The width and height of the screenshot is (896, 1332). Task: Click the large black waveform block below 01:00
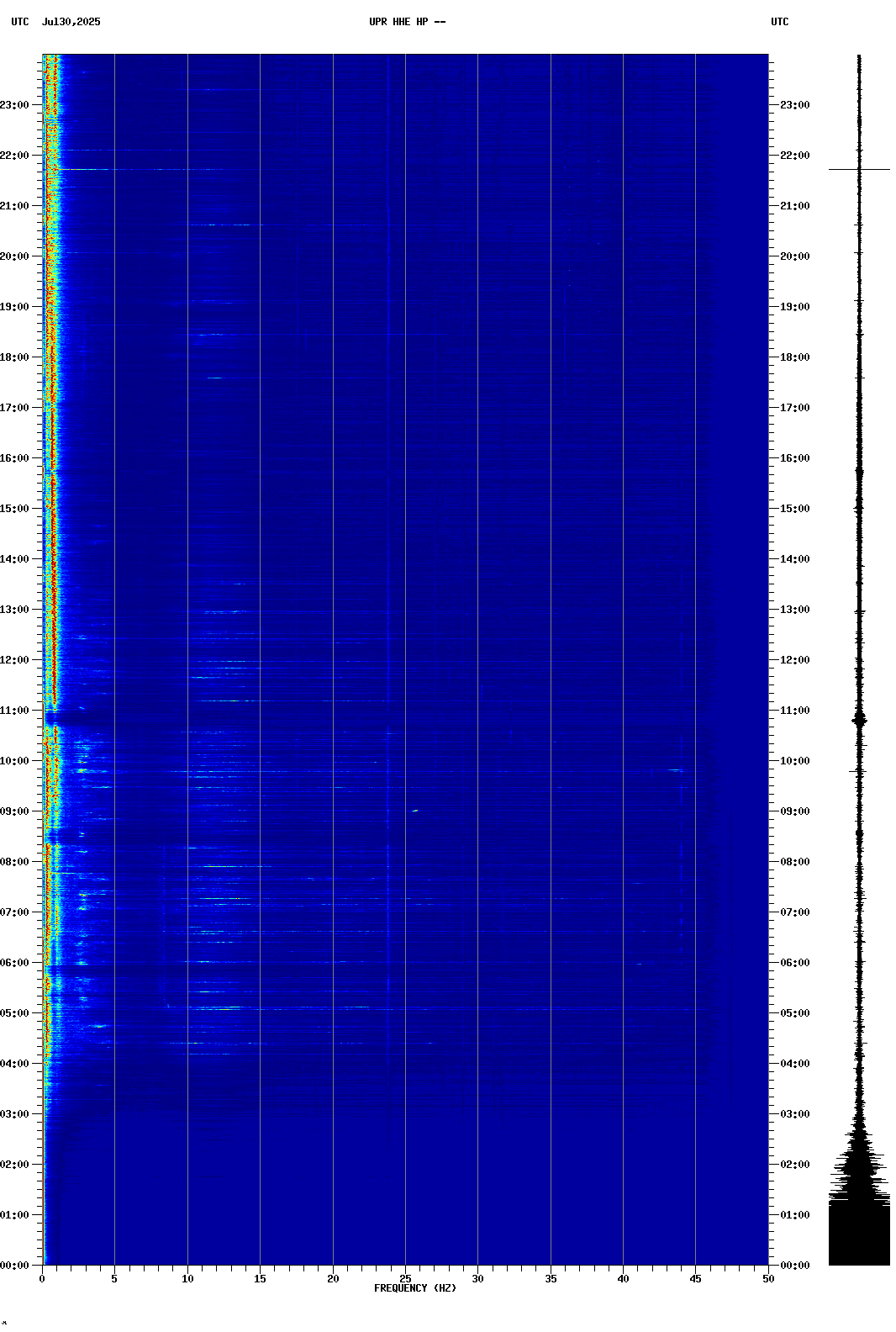click(859, 1234)
